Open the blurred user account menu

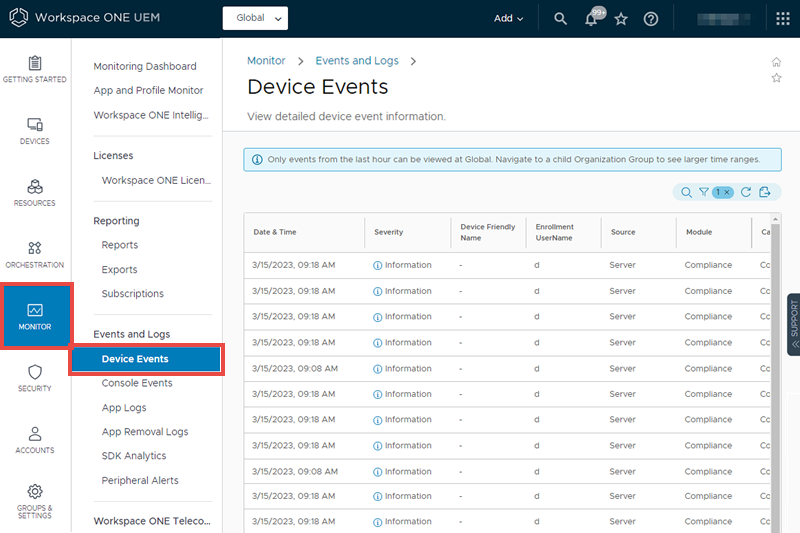pos(723,19)
